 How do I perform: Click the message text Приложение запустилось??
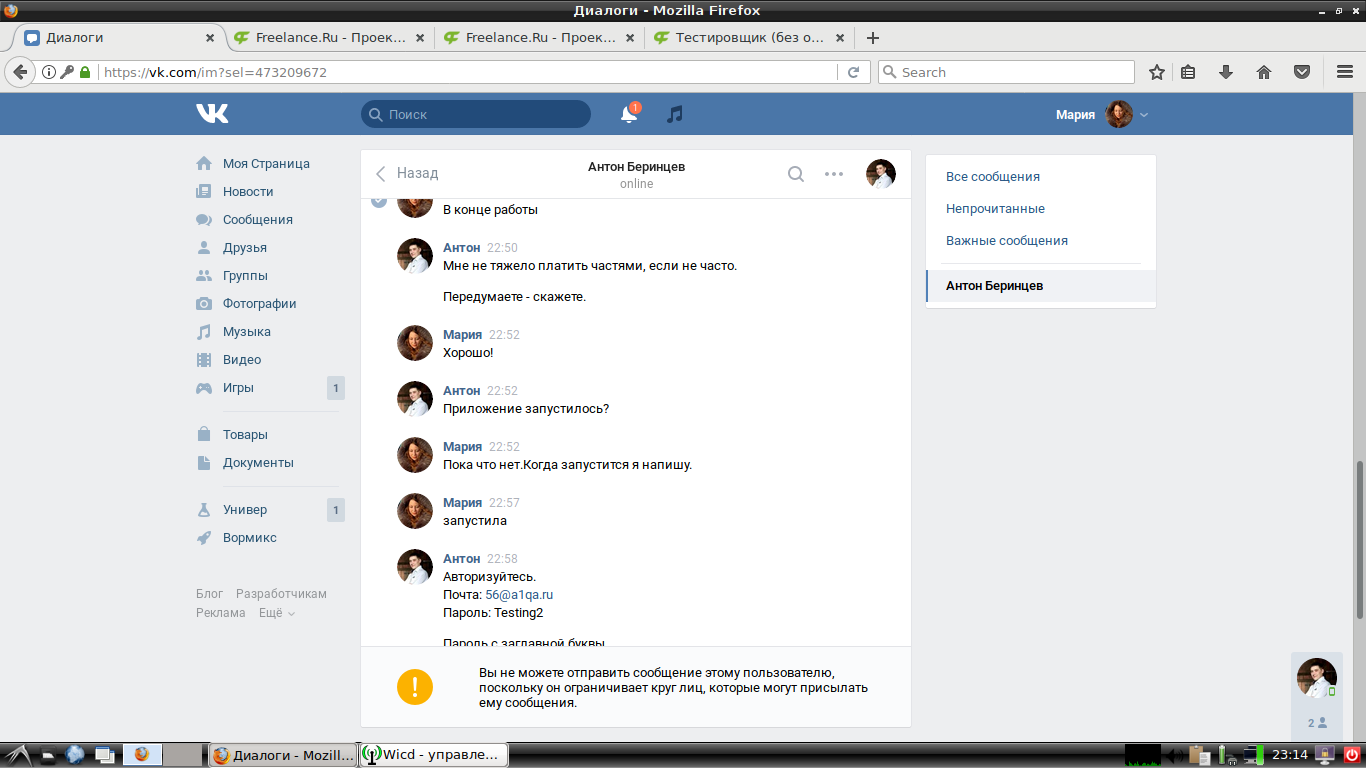pos(526,408)
